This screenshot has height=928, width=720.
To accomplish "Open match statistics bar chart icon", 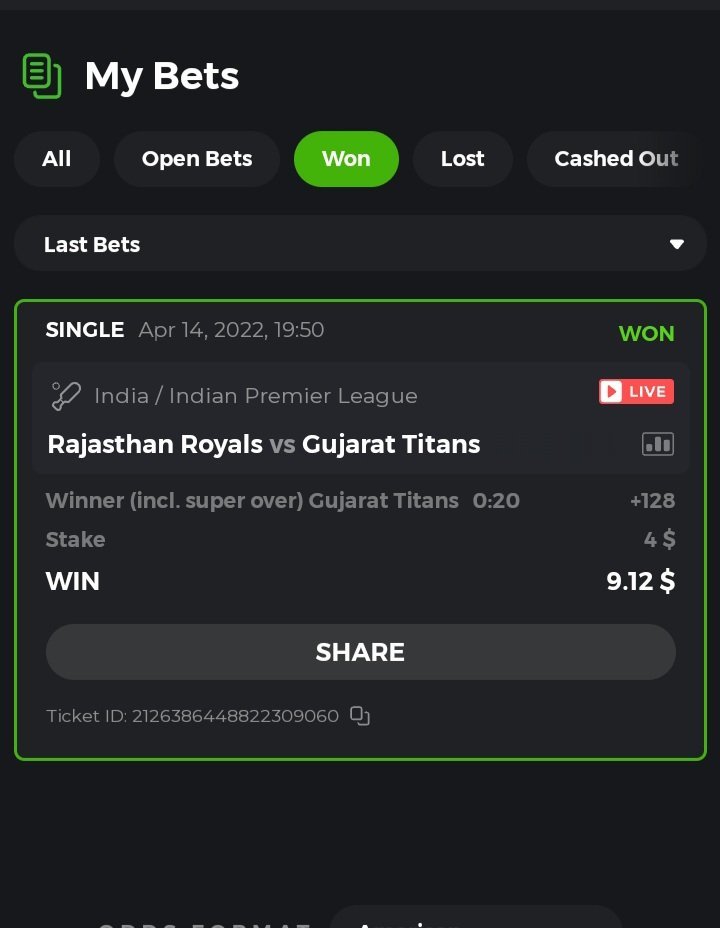I will [x=658, y=444].
